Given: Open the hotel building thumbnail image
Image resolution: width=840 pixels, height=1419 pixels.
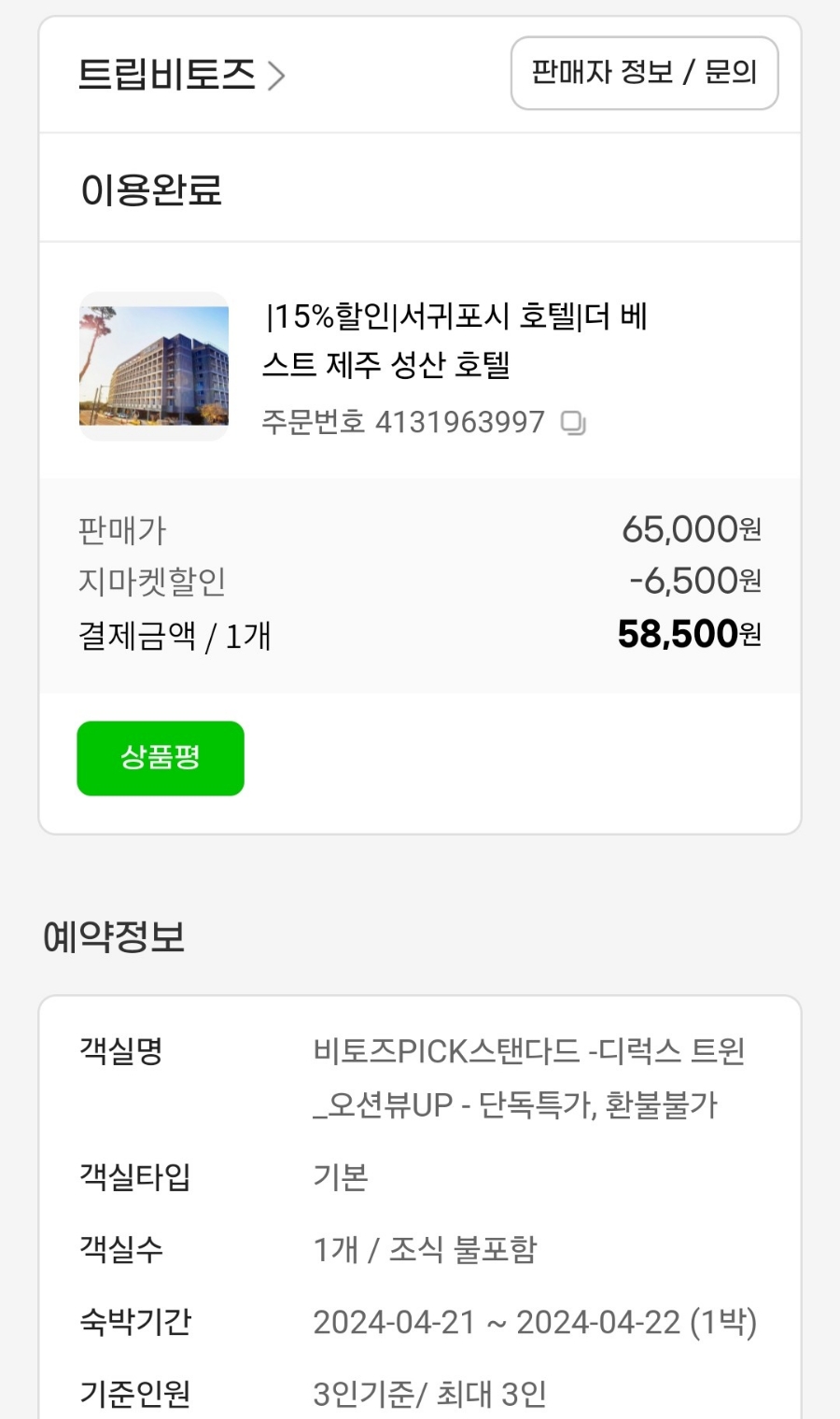Looking at the screenshot, I should pos(154,366).
